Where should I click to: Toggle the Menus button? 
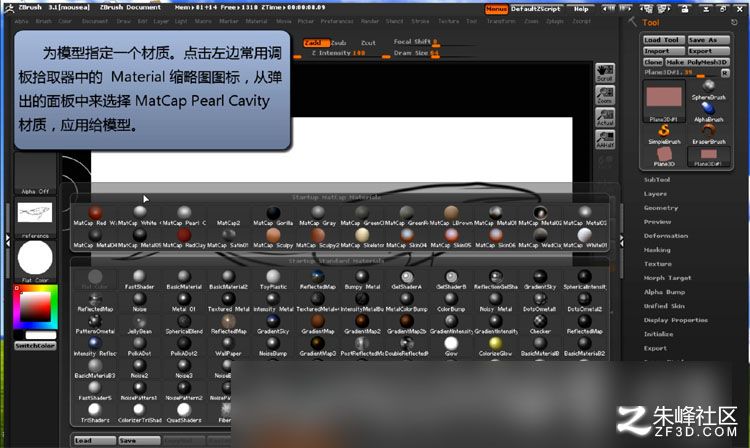496,9
